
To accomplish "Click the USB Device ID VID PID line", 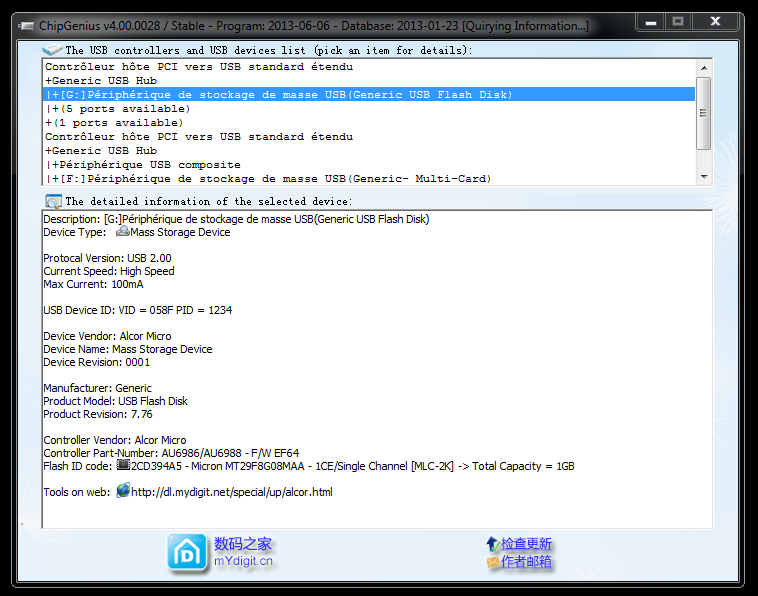I will point(138,310).
